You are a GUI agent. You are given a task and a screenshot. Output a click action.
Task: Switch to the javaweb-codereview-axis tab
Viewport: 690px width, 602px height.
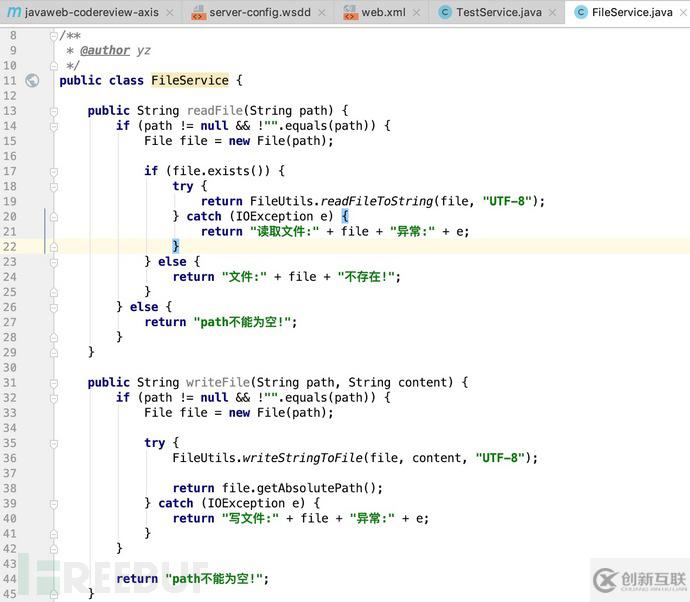coord(91,12)
